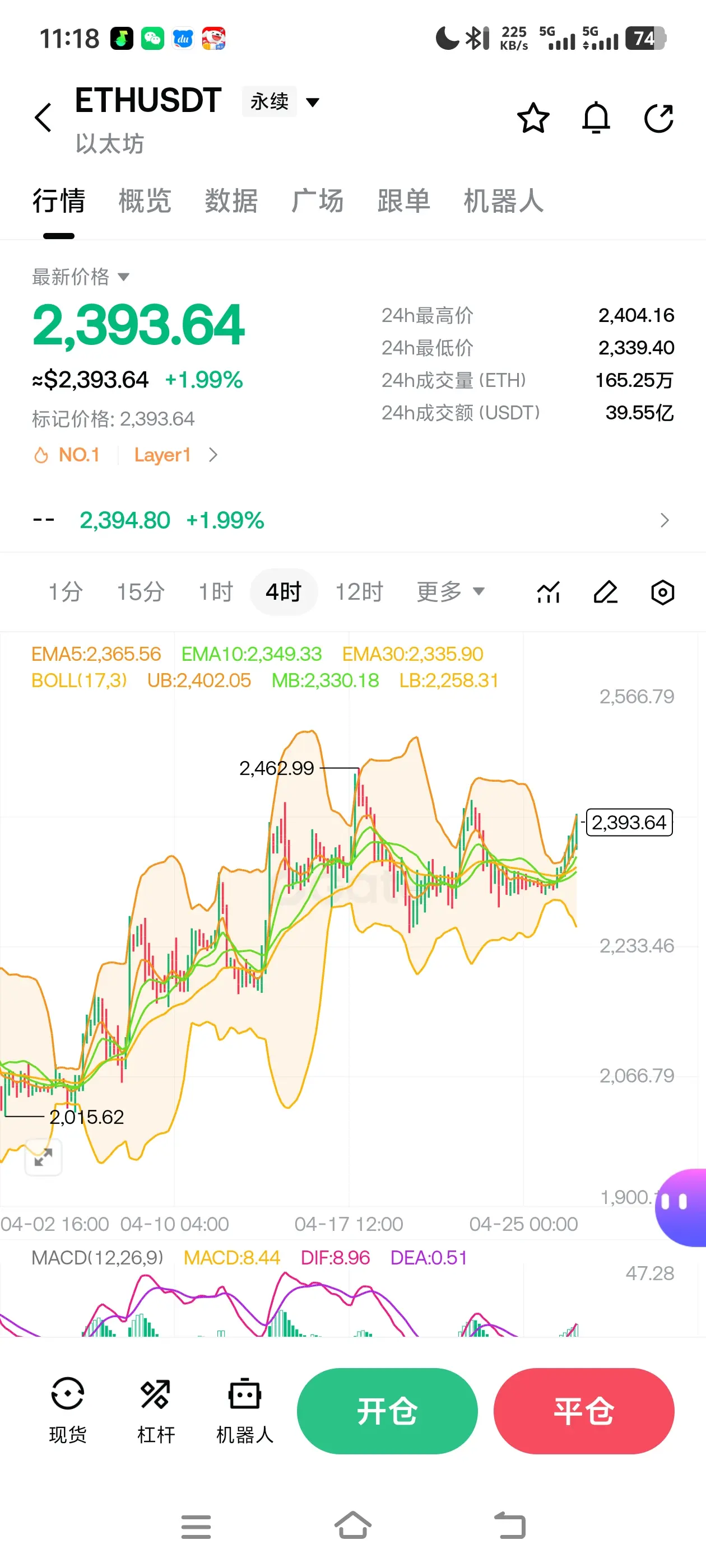
Task: Tap the MACD:8.44 value
Action: click(x=232, y=1258)
